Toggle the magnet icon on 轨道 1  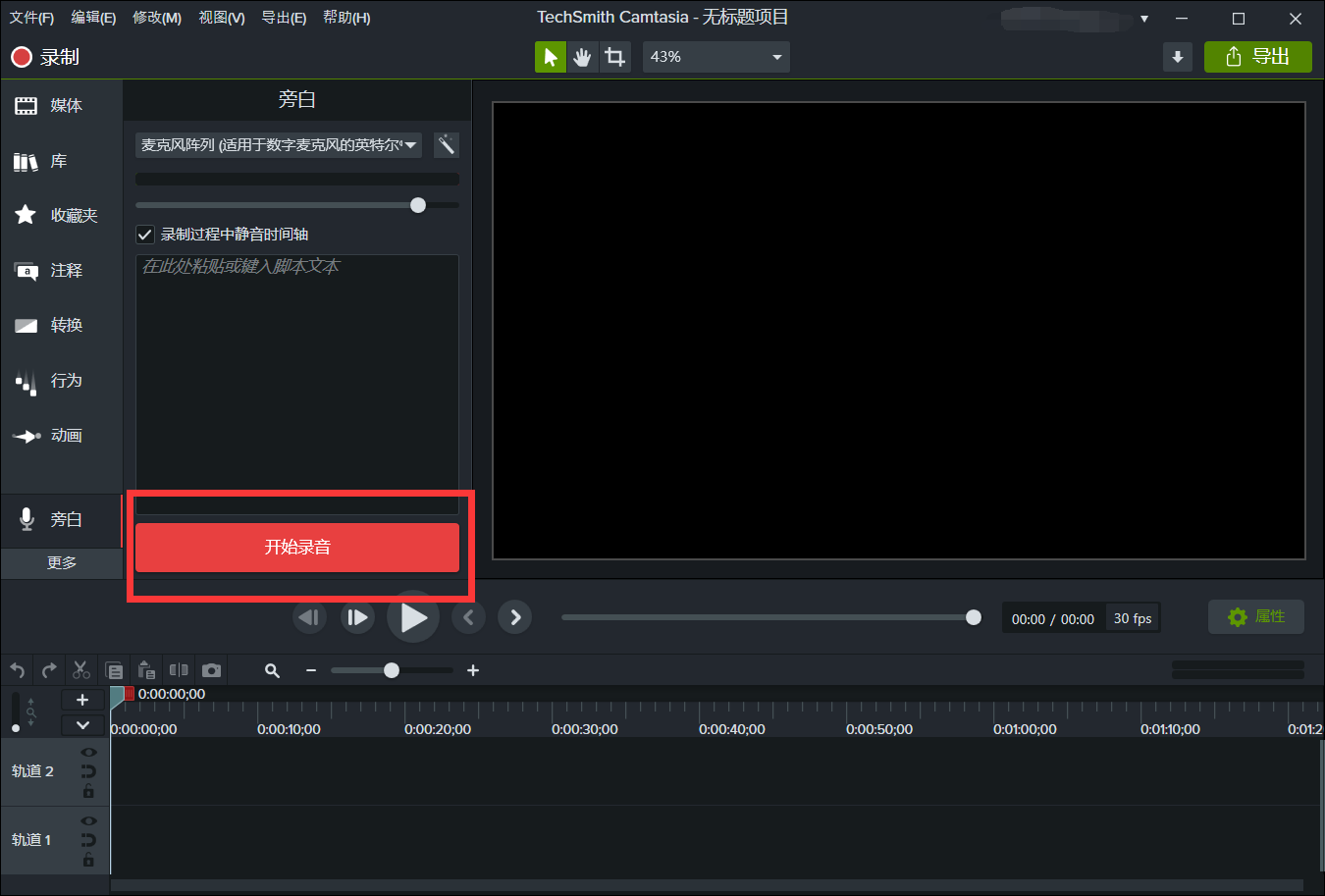(x=88, y=840)
